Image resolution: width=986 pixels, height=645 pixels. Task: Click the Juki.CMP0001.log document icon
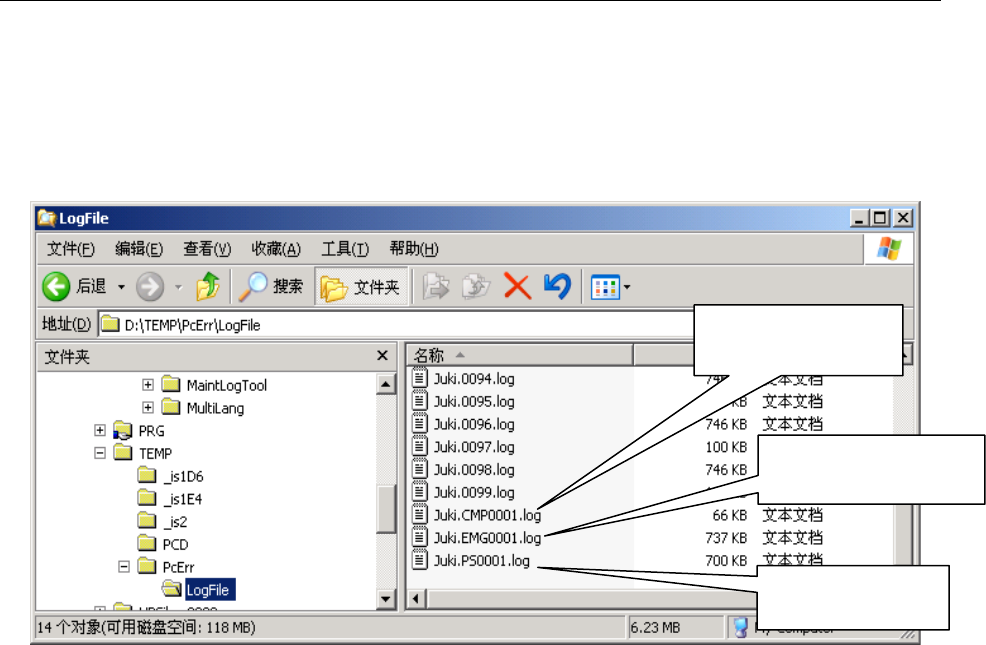point(420,514)
